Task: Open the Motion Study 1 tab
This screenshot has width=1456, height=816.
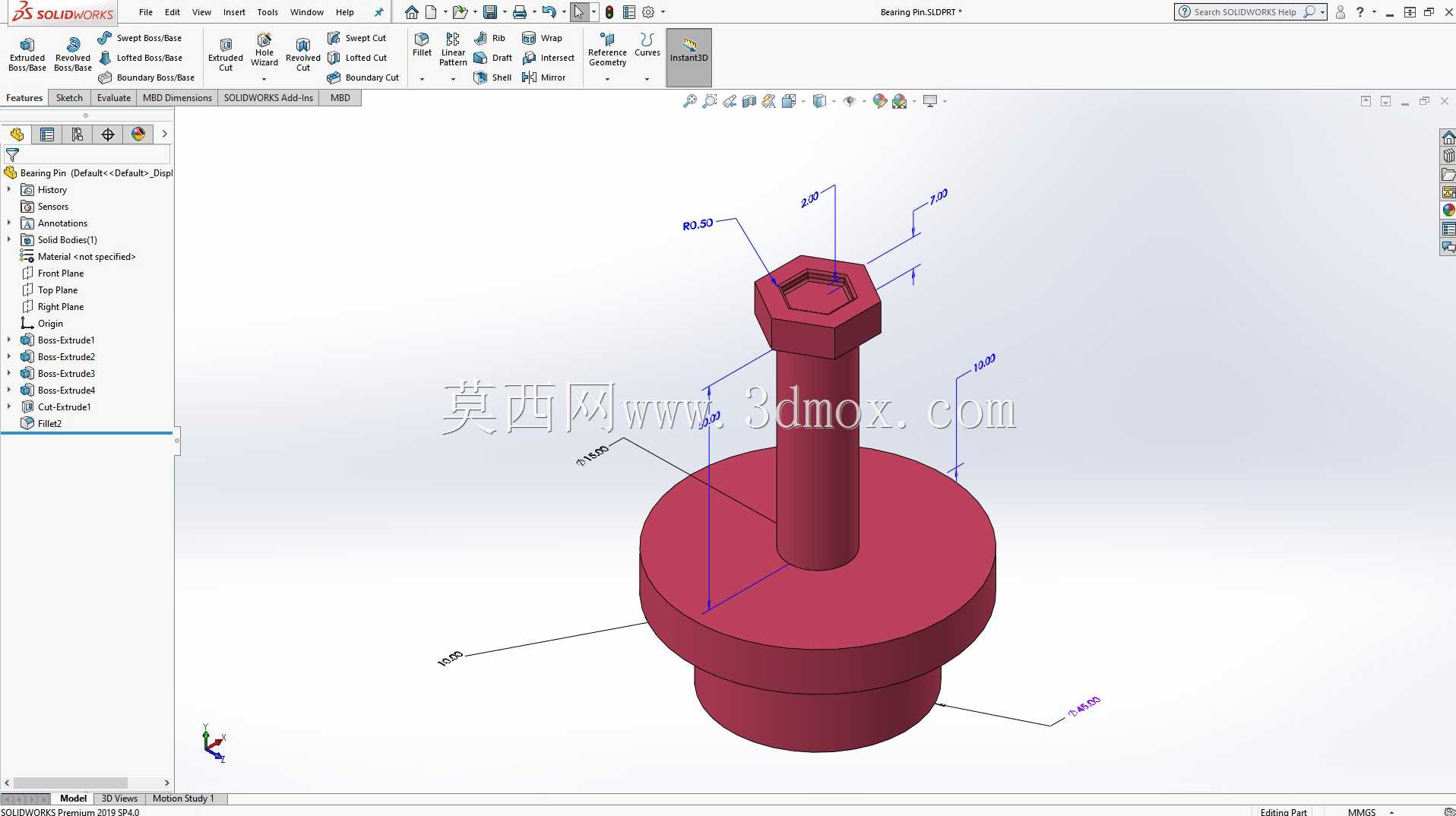Action: tap(183, 799)
